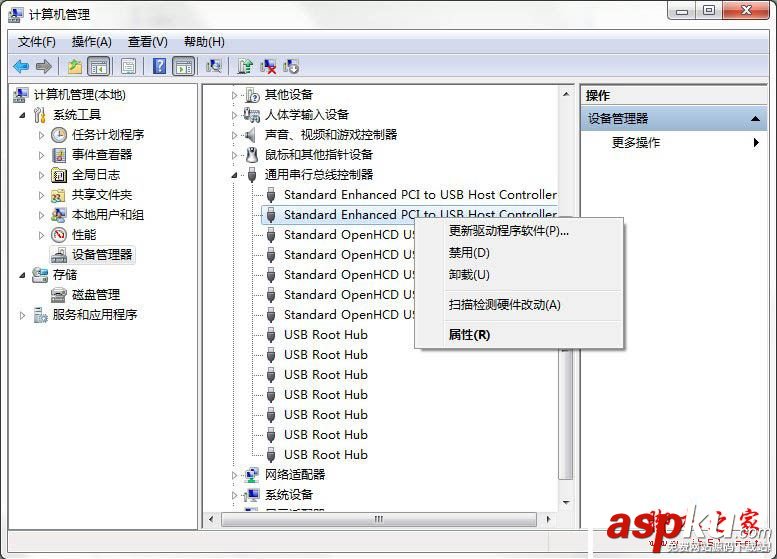
Task: Collapse the 通用串行总线控制器 category
Action: (234, 175)
